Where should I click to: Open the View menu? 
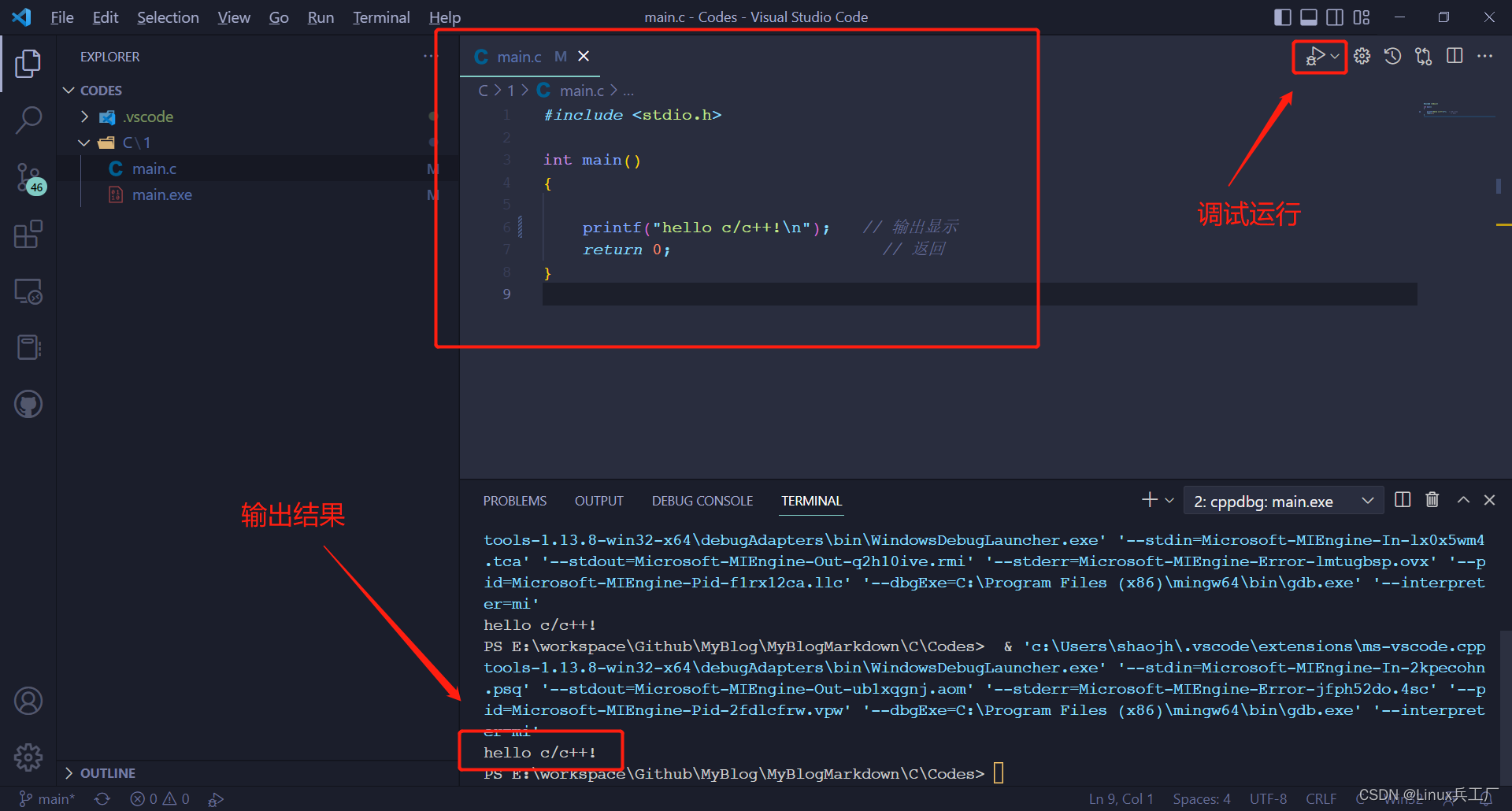point(234,17)
